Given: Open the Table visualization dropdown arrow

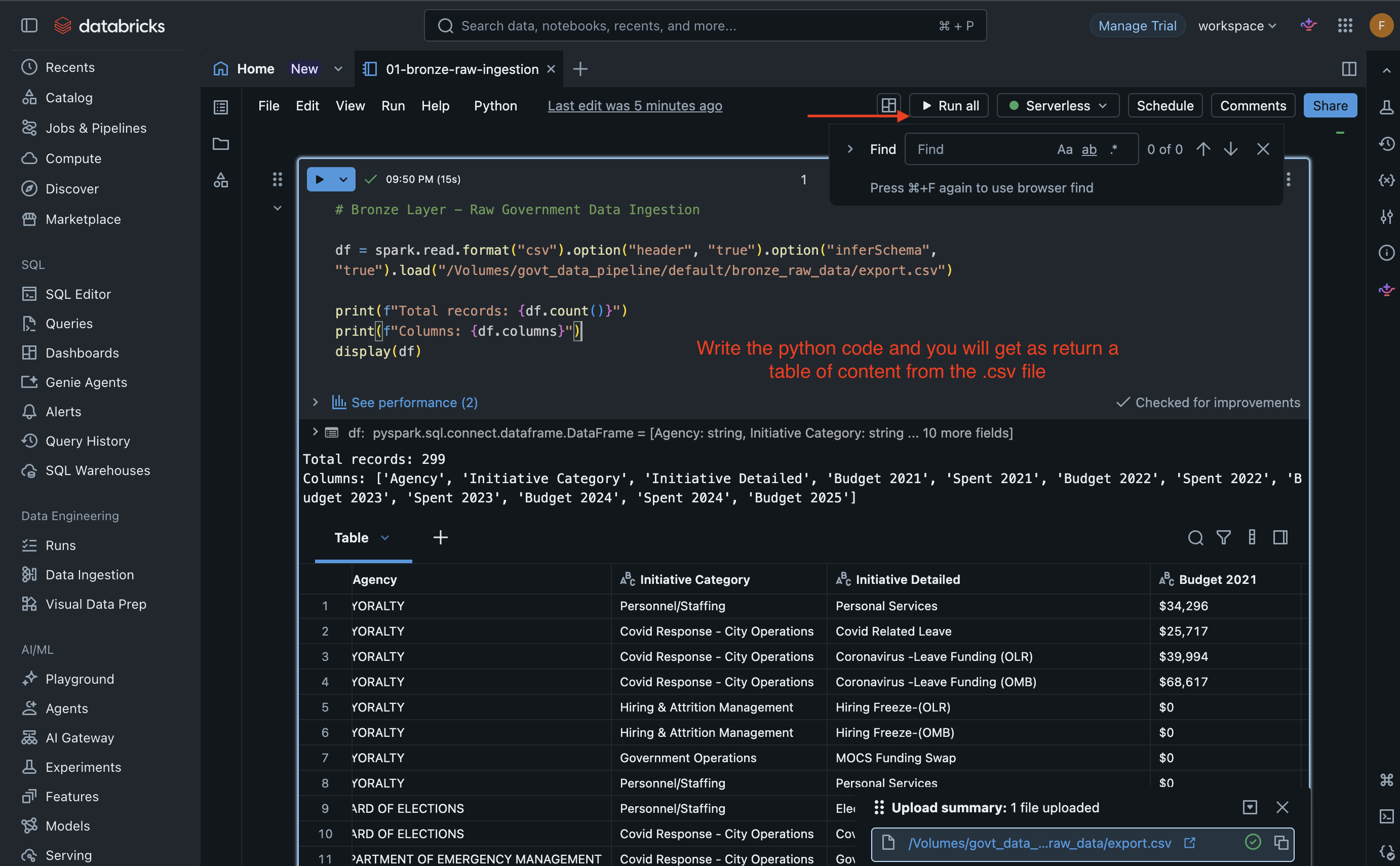Looking at the screenshot, I should (385, 538).
